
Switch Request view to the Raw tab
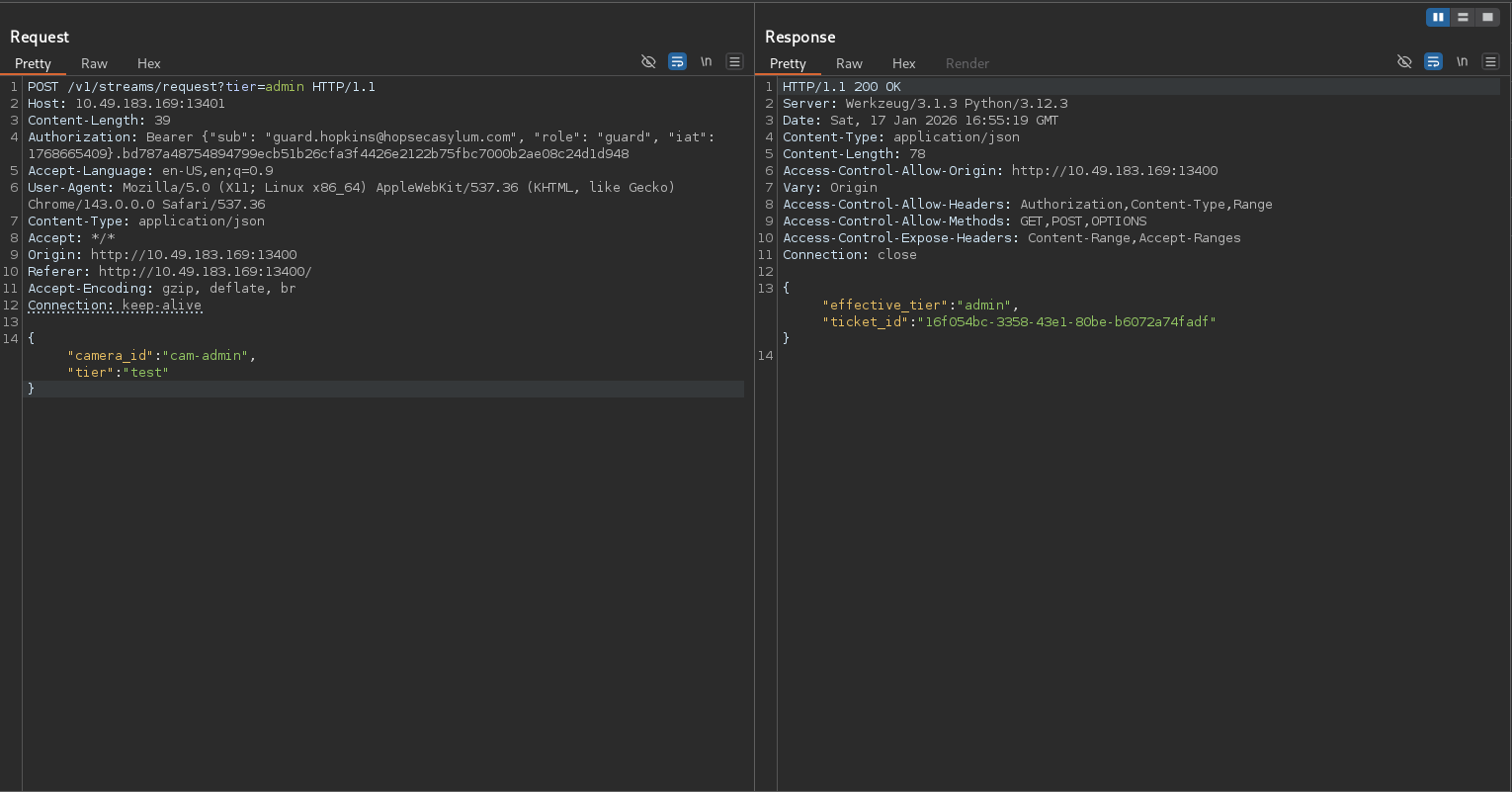tap(94, 63)
